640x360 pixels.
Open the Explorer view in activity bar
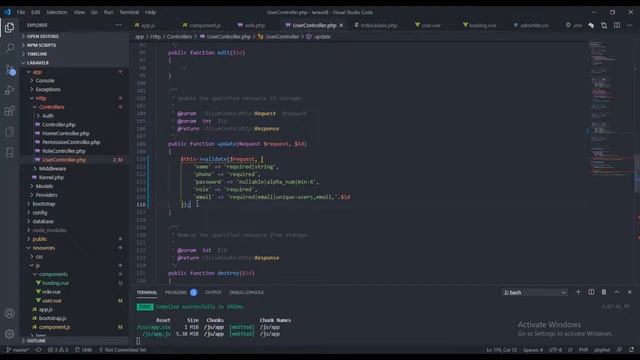click(9, 28)
